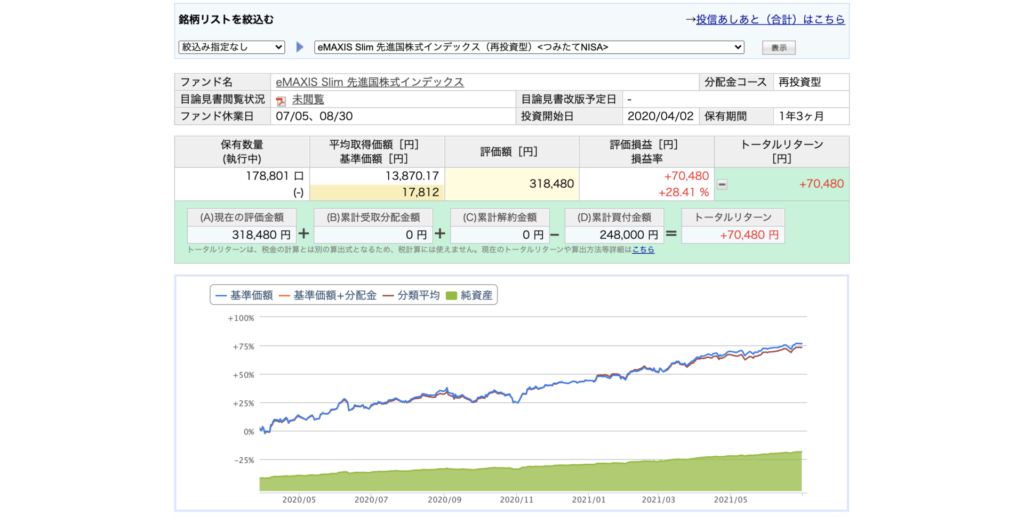Select the 1年3ヶ月 holding period value
1024x516 pixels.
pos(801,116)
